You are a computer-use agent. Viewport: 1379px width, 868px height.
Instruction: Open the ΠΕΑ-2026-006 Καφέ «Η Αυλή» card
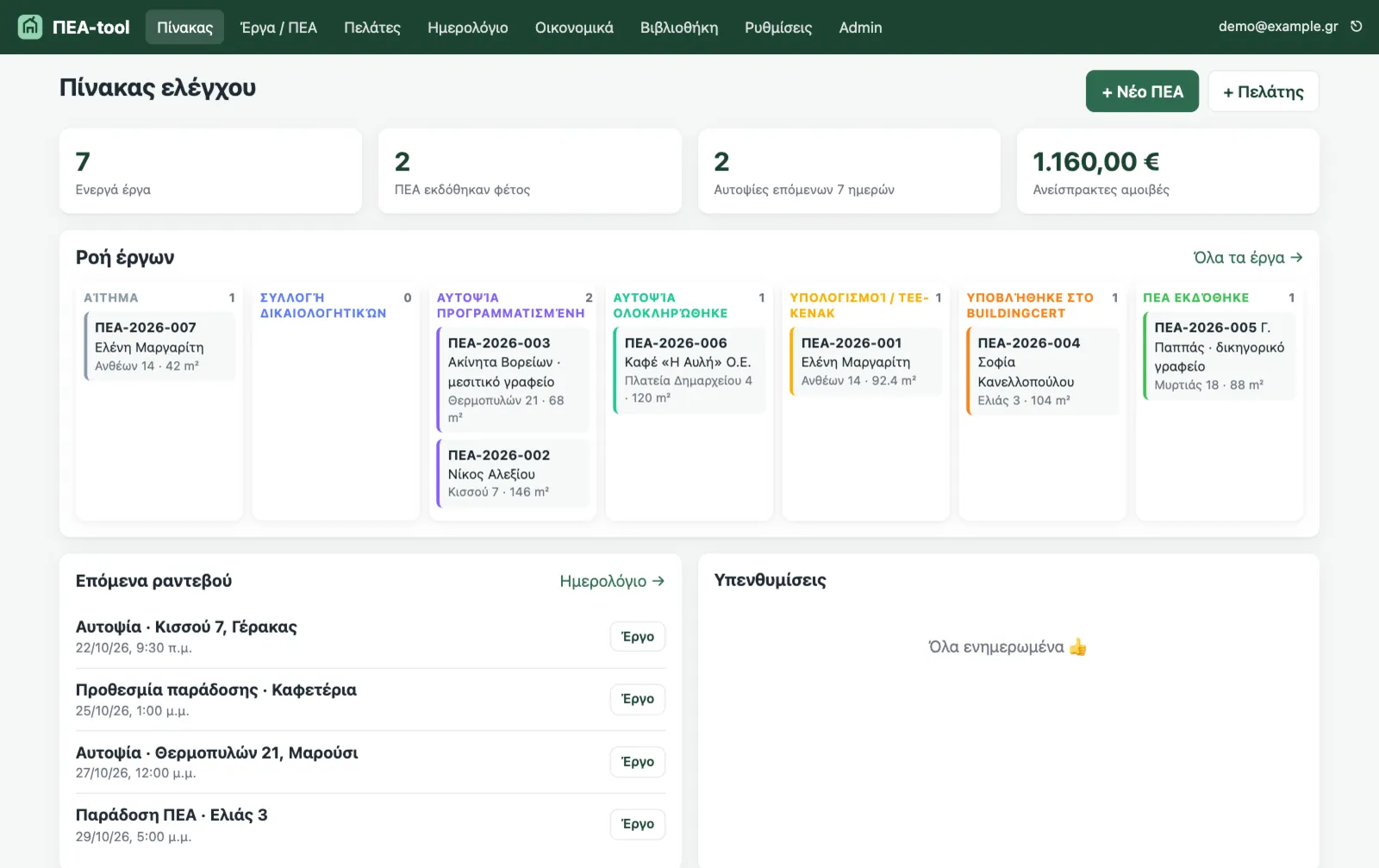(x=689, y=370)
